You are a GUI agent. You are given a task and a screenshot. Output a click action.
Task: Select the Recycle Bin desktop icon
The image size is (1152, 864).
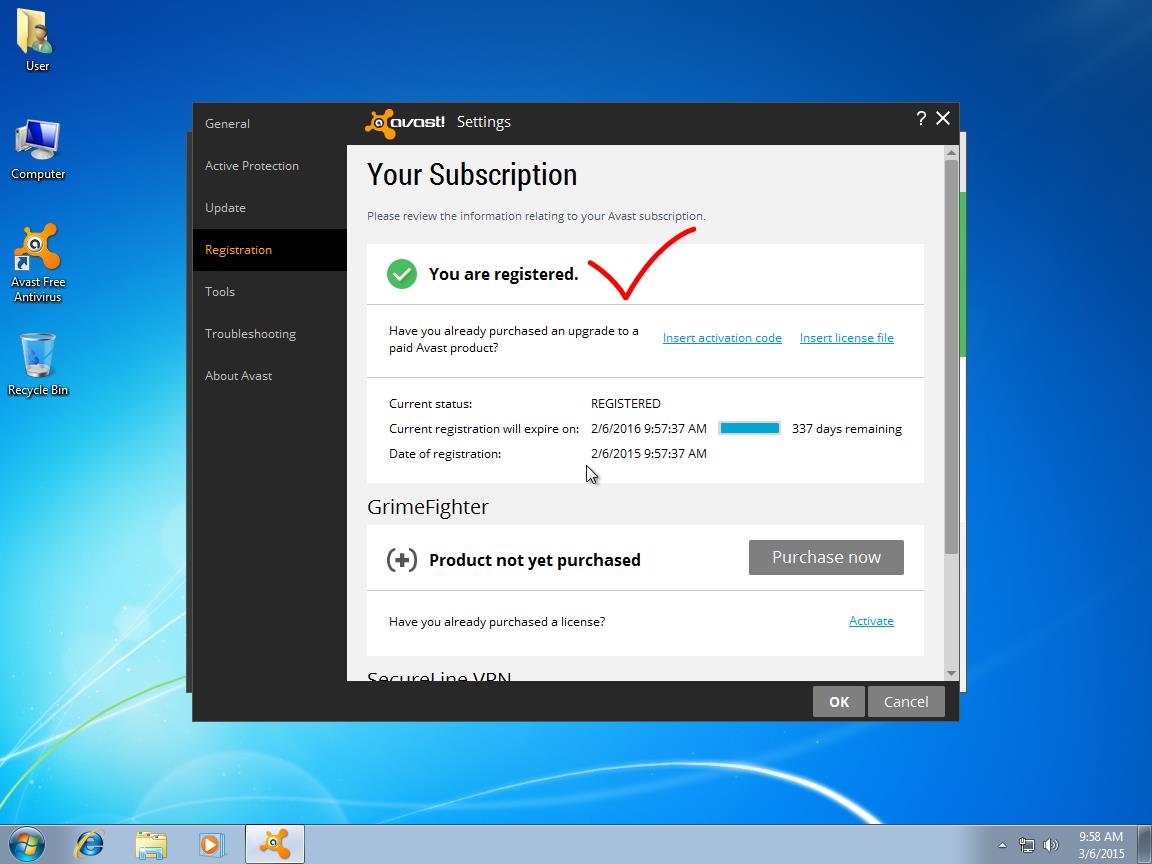pyautogui.click(x=37, y=364)
